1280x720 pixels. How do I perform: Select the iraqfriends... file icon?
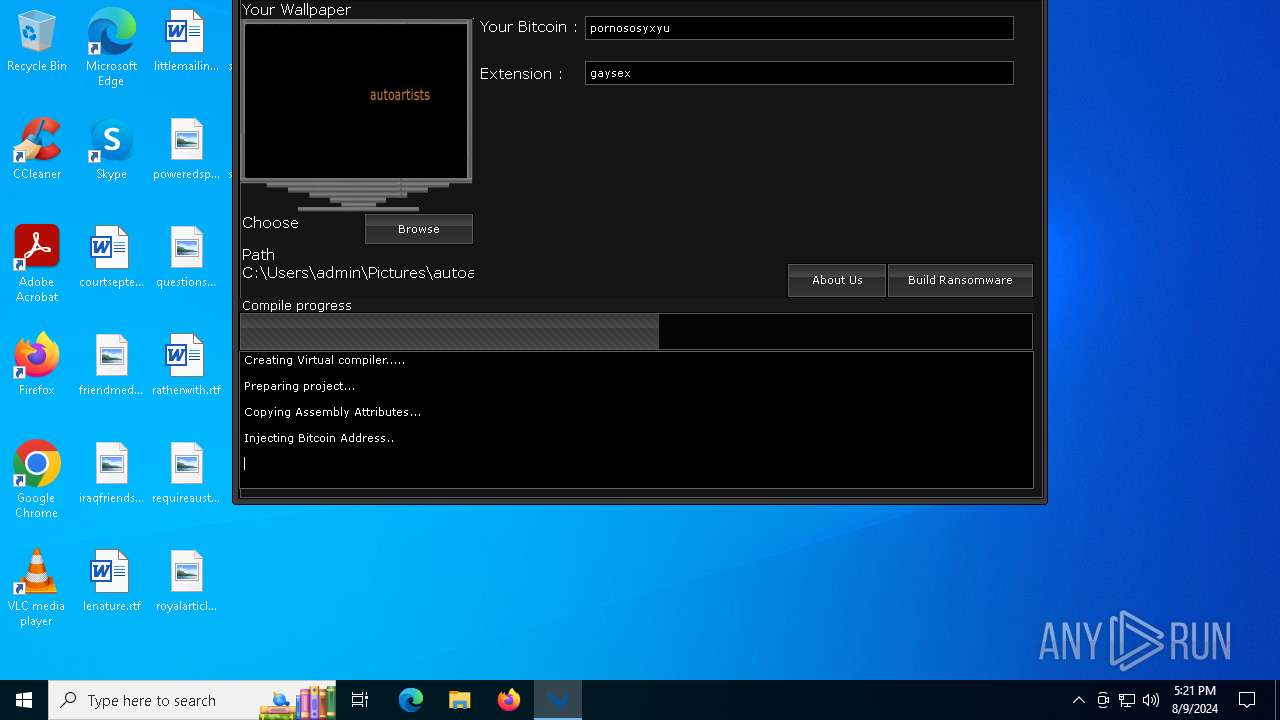111,474
